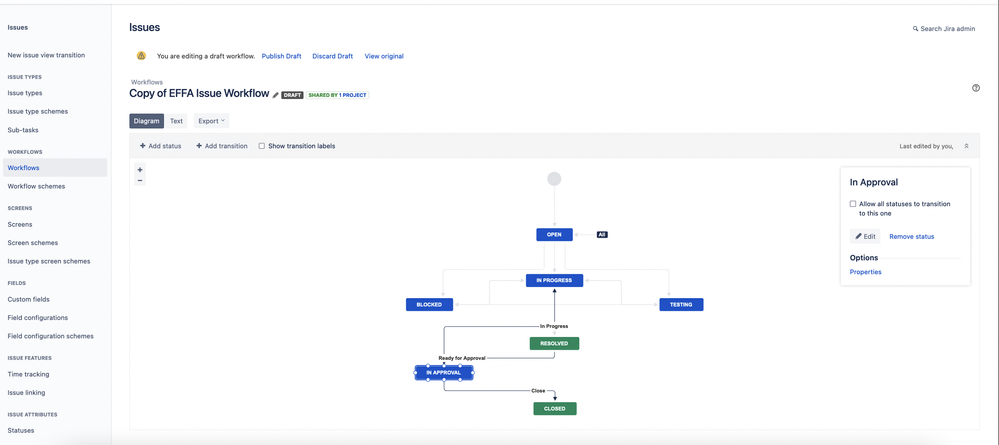Open View original link
The width and height of the screenshot is (999, 445).
point(384,56)
